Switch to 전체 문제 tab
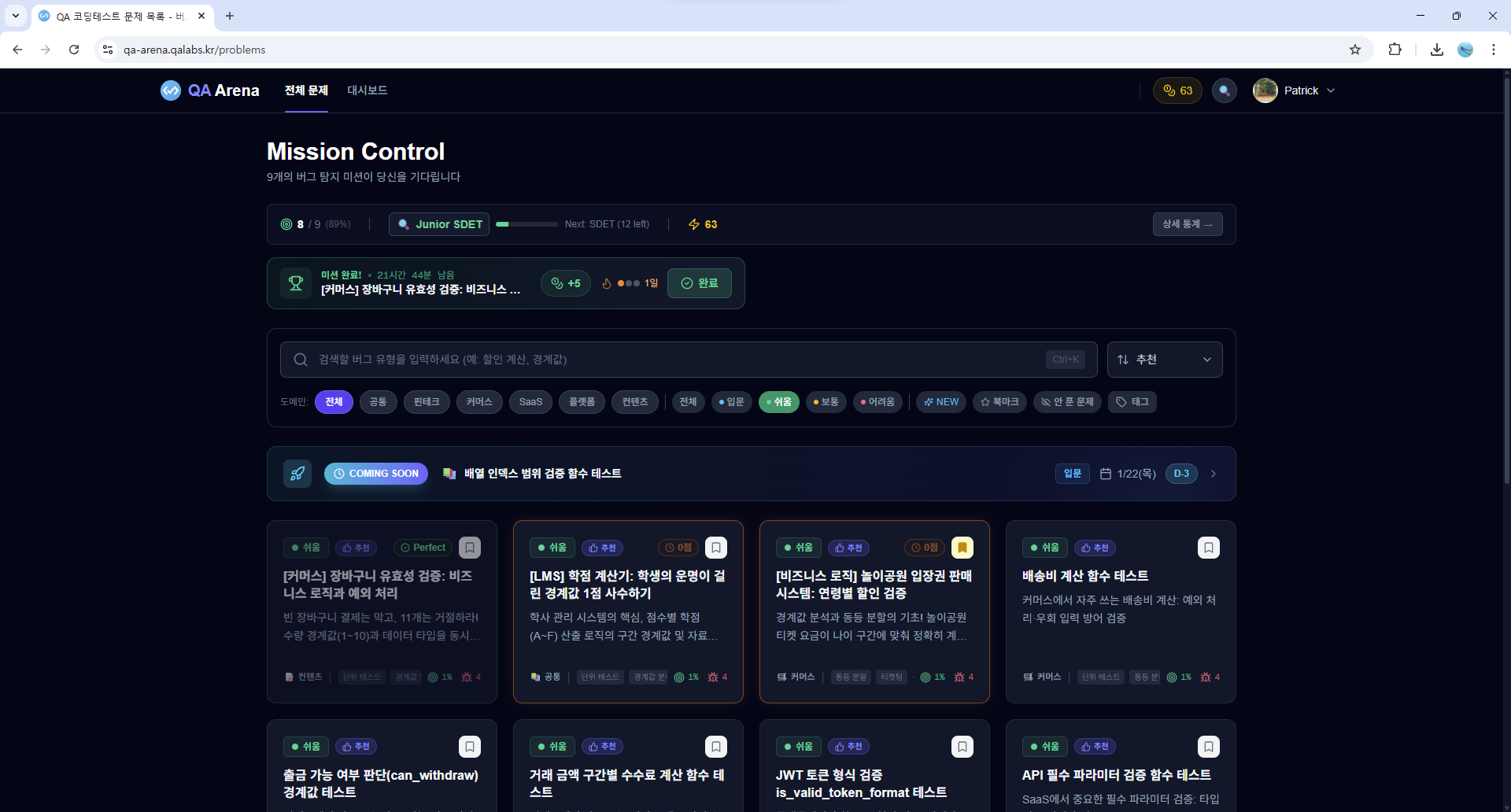Image resolution: width=1511 pixels, height=812 pixels. 306,90
